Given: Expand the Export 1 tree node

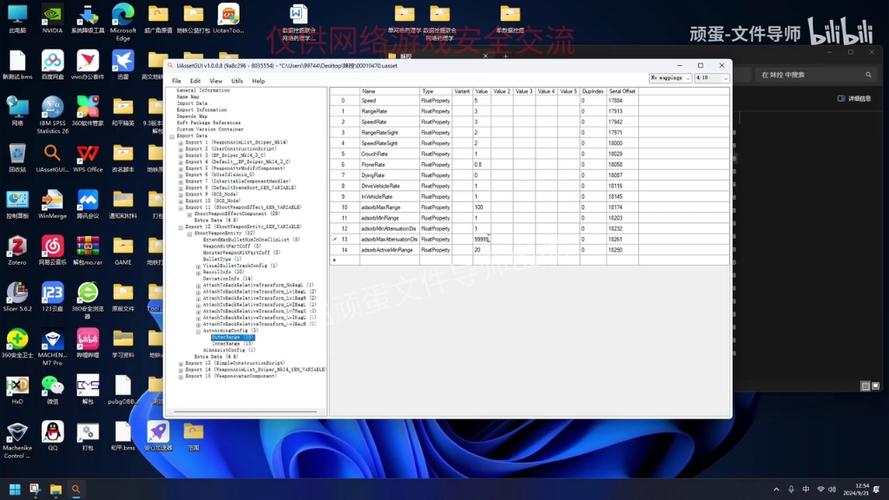Looking at the screenshot, I should click(181, 143).
